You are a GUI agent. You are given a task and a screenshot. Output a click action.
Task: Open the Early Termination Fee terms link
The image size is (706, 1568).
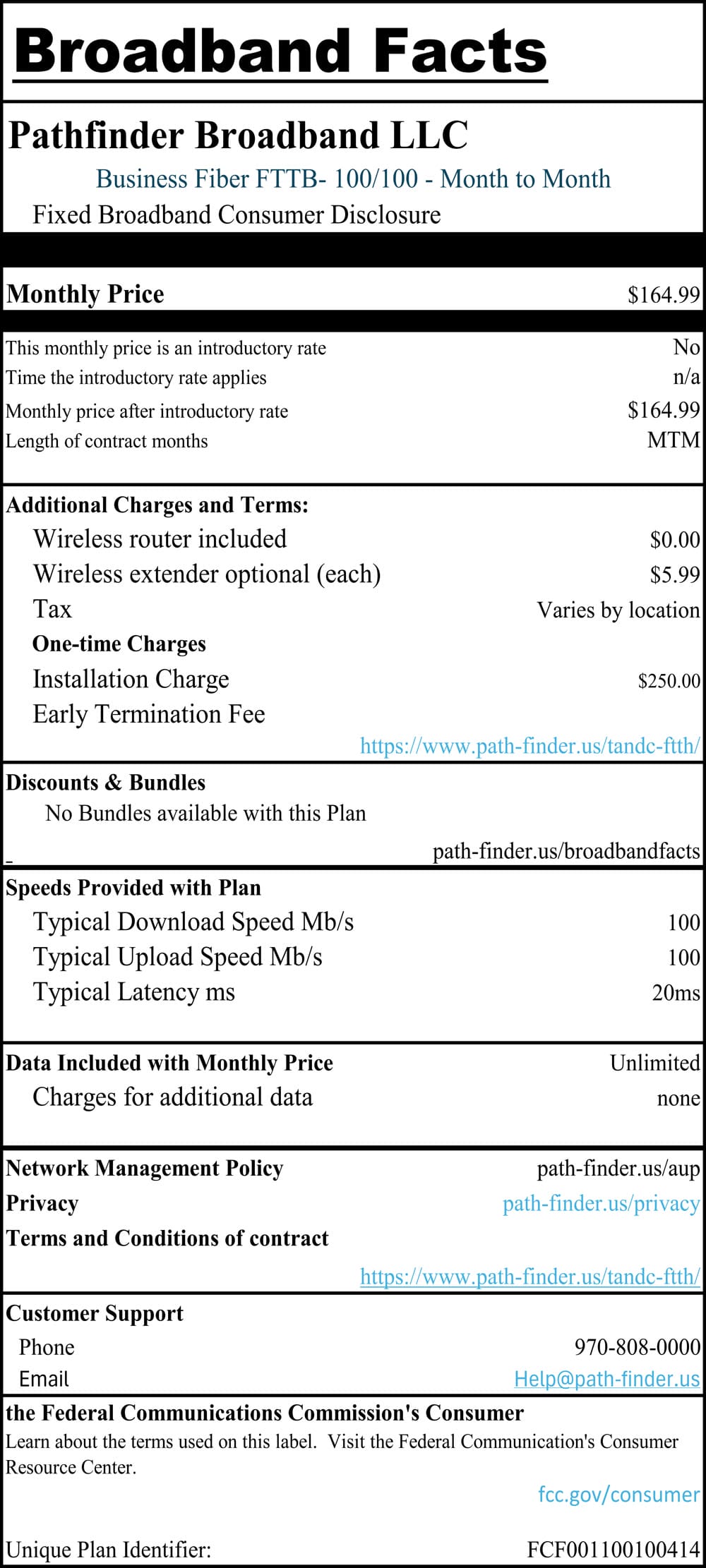tap(529, 746)
